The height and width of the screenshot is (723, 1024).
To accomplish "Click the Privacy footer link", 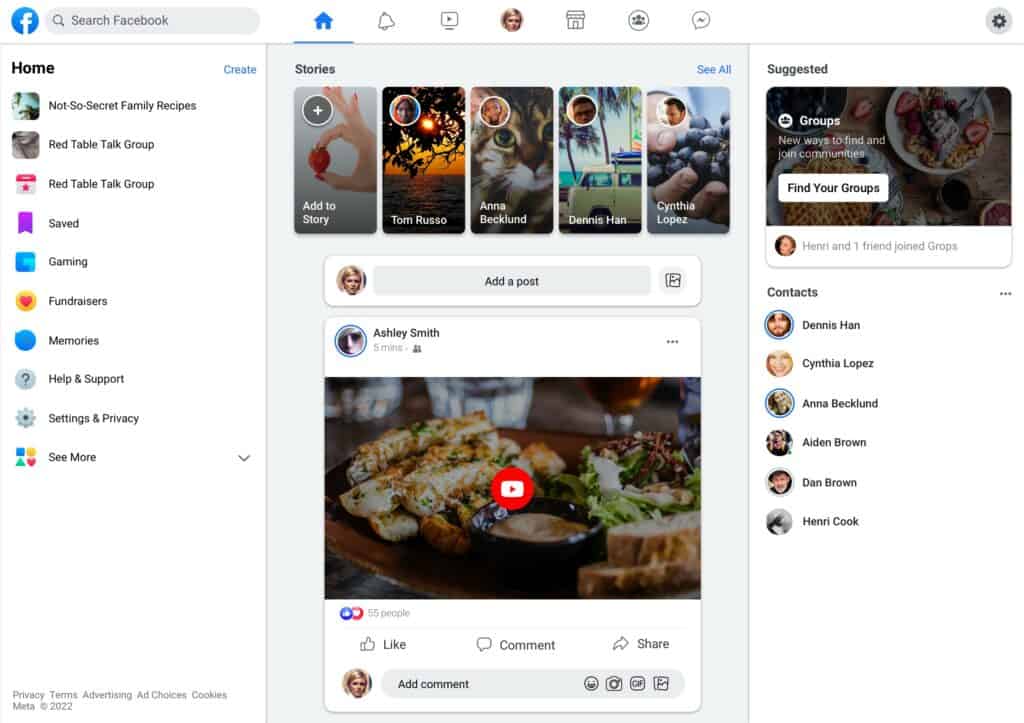I will (28, 695).
